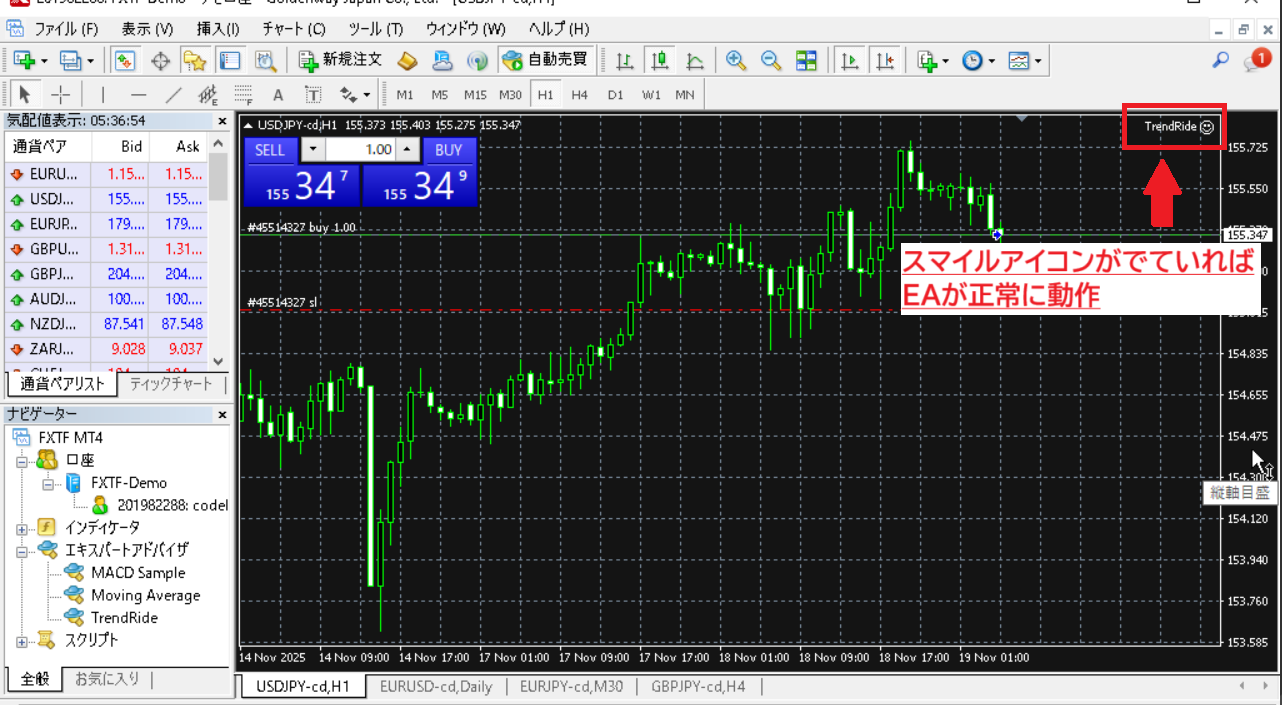Select the text label 'A' drawing tool

tap(278, 95)
